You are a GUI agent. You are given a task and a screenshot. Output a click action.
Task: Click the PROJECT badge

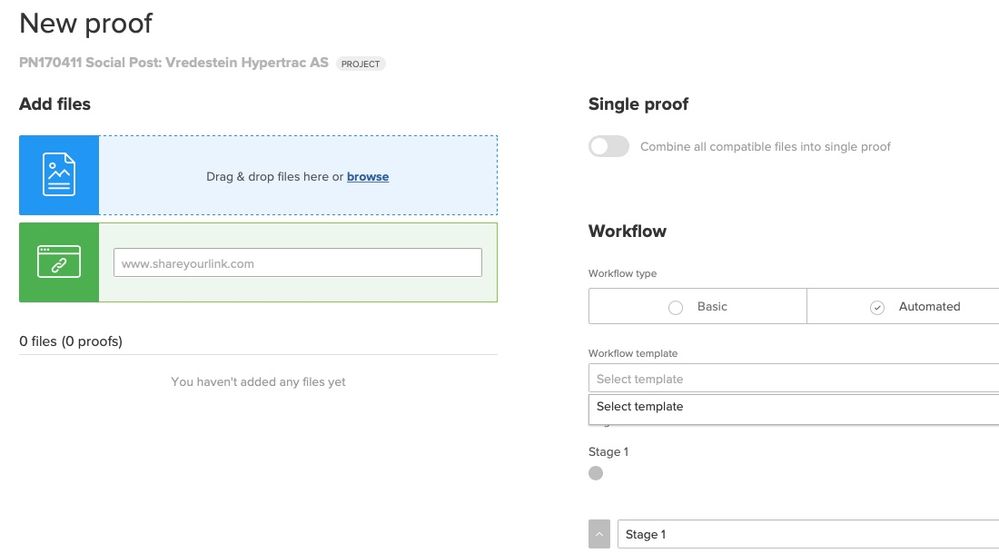[361, 64]
